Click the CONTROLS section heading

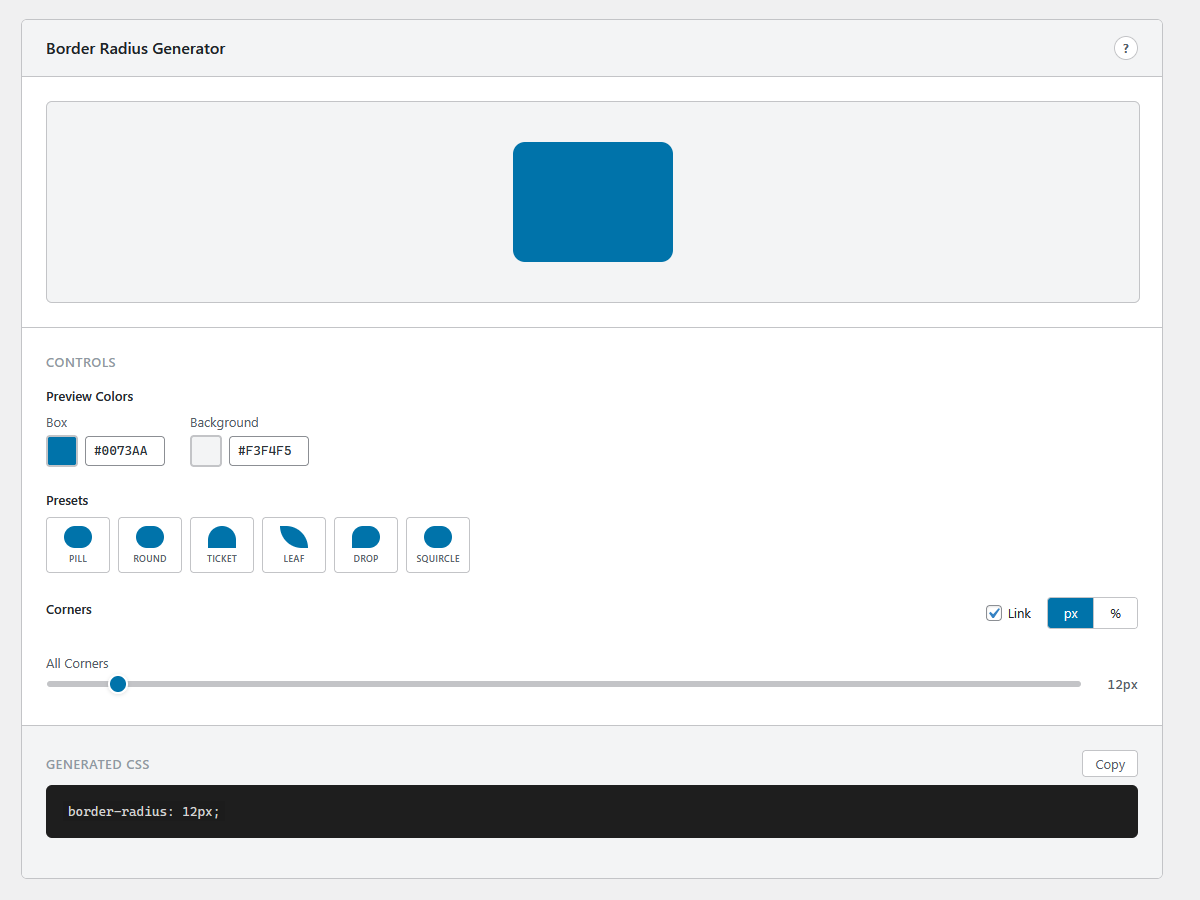click(x=80, y=362)
